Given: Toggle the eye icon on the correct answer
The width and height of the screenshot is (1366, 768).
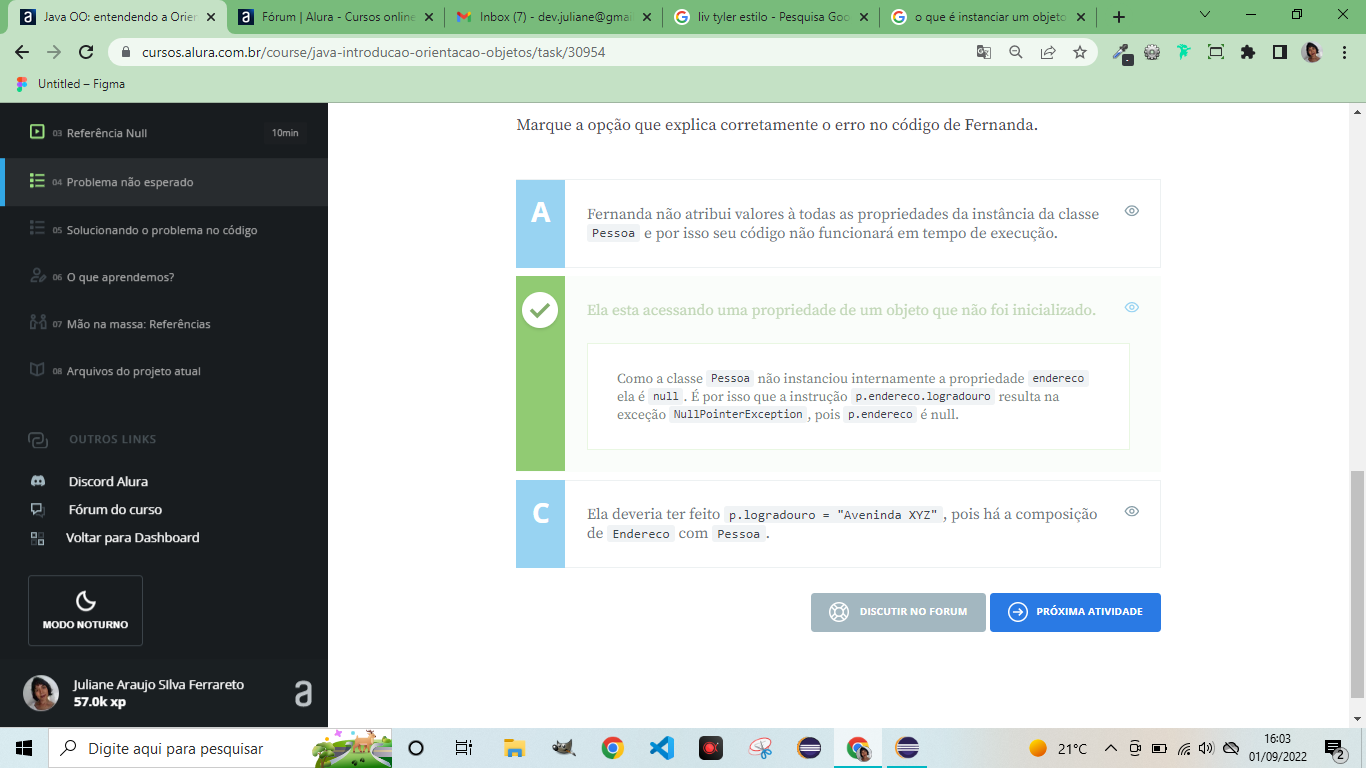Looking at the screenshot, I should click(1131, 307).
